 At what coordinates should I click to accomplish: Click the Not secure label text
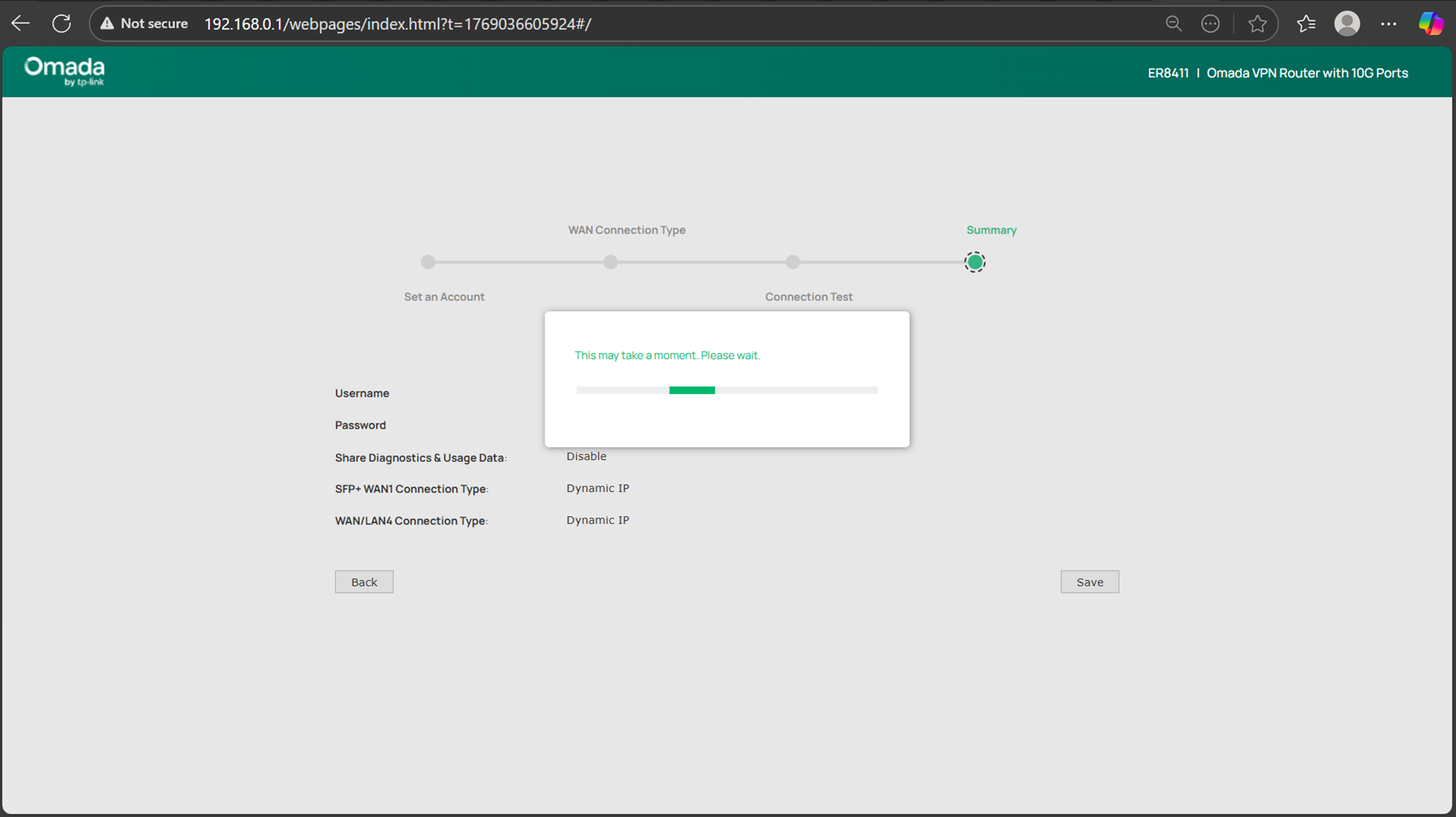coord(154,23)
